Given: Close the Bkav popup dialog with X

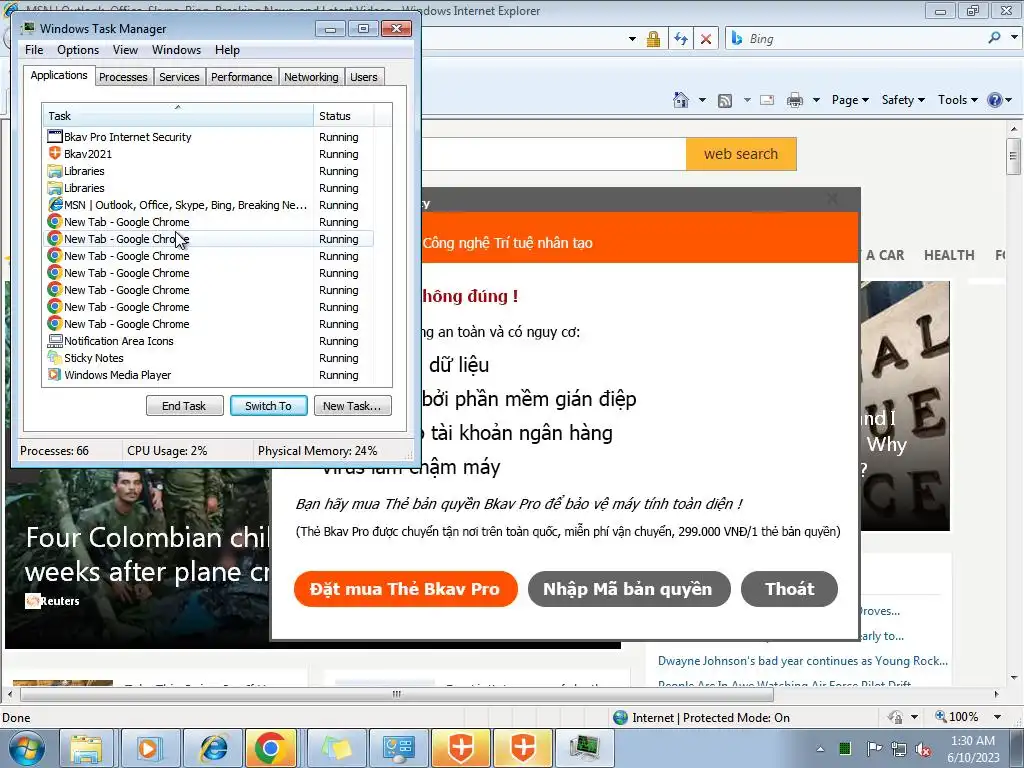Looking at the screenshot, I should point(832,198).
